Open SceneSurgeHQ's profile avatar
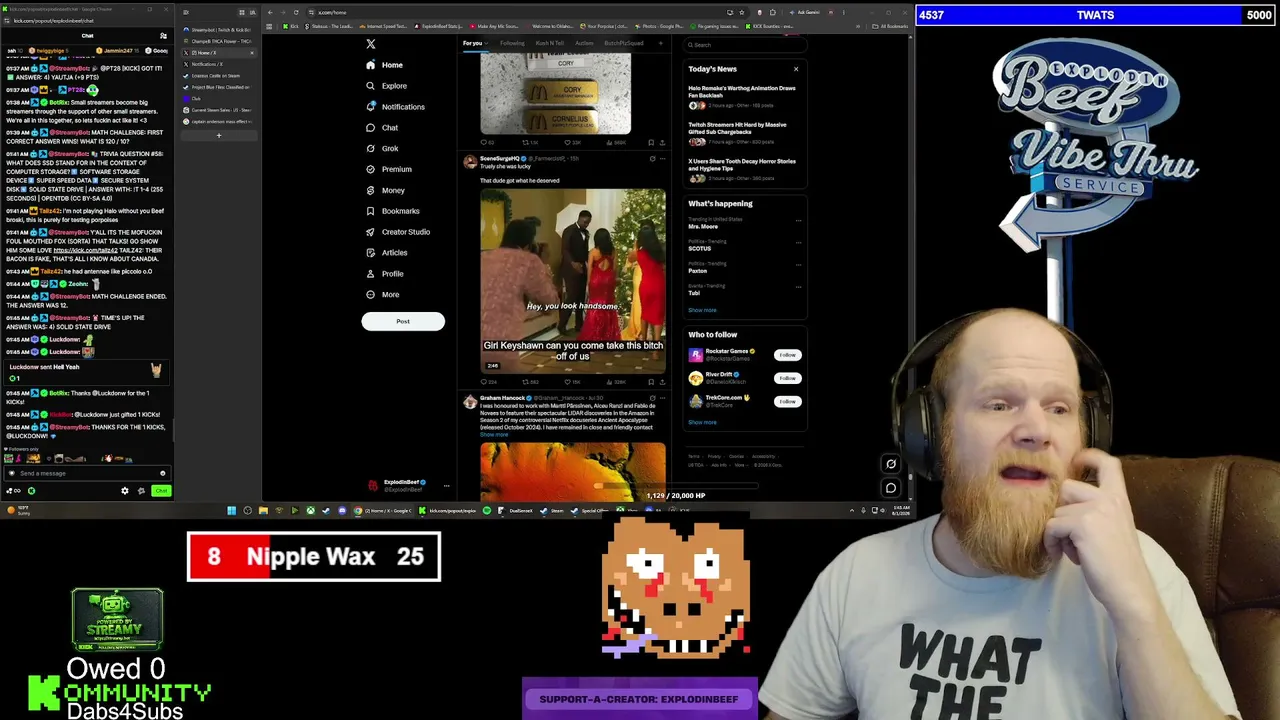The height and width of the screenshot is (720, 1280). pos(470,161)
